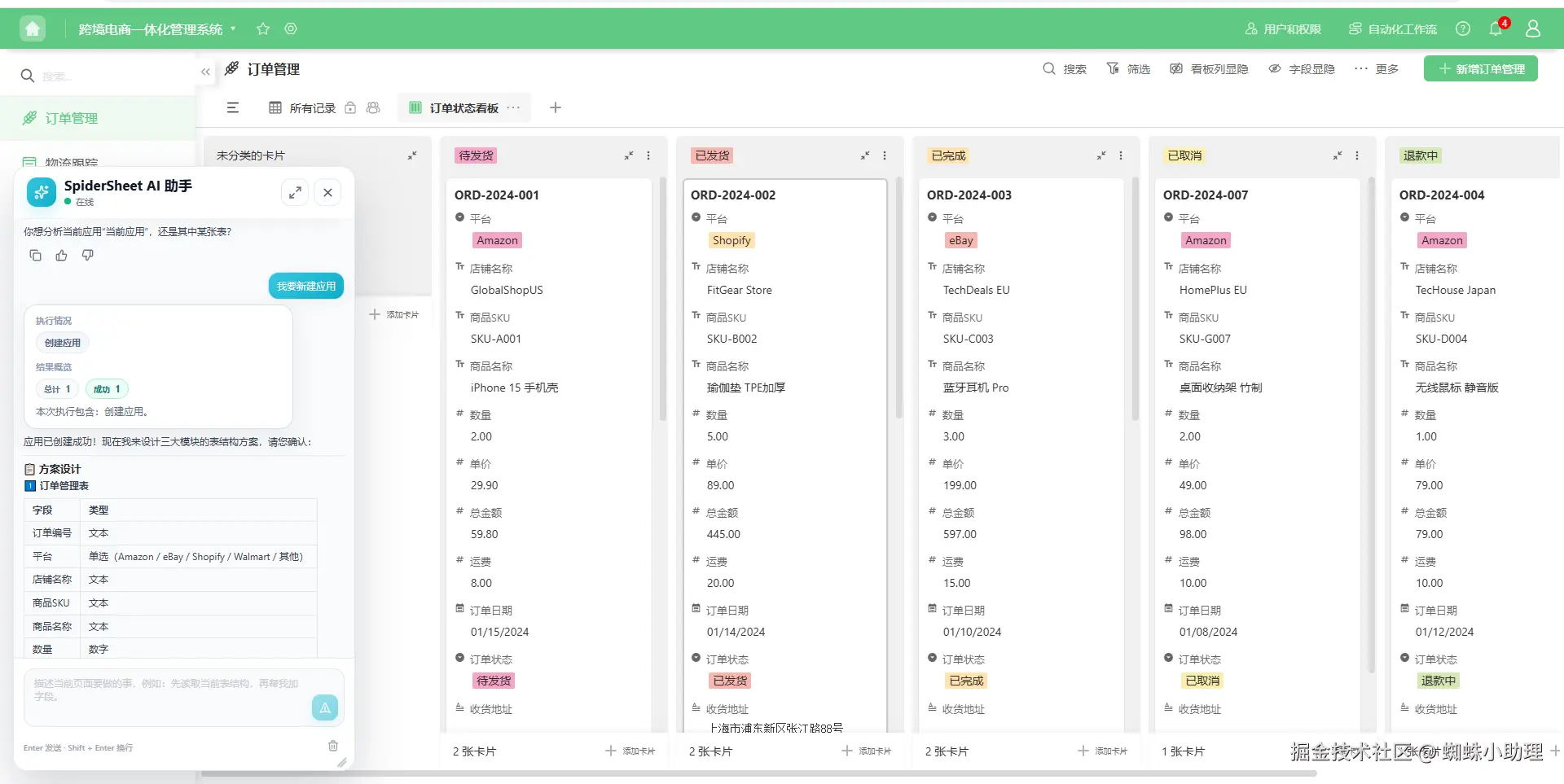Viewport: 1564px width, 784px height.
Task: Click the eBay platform tag
Action: click(960, 240)
